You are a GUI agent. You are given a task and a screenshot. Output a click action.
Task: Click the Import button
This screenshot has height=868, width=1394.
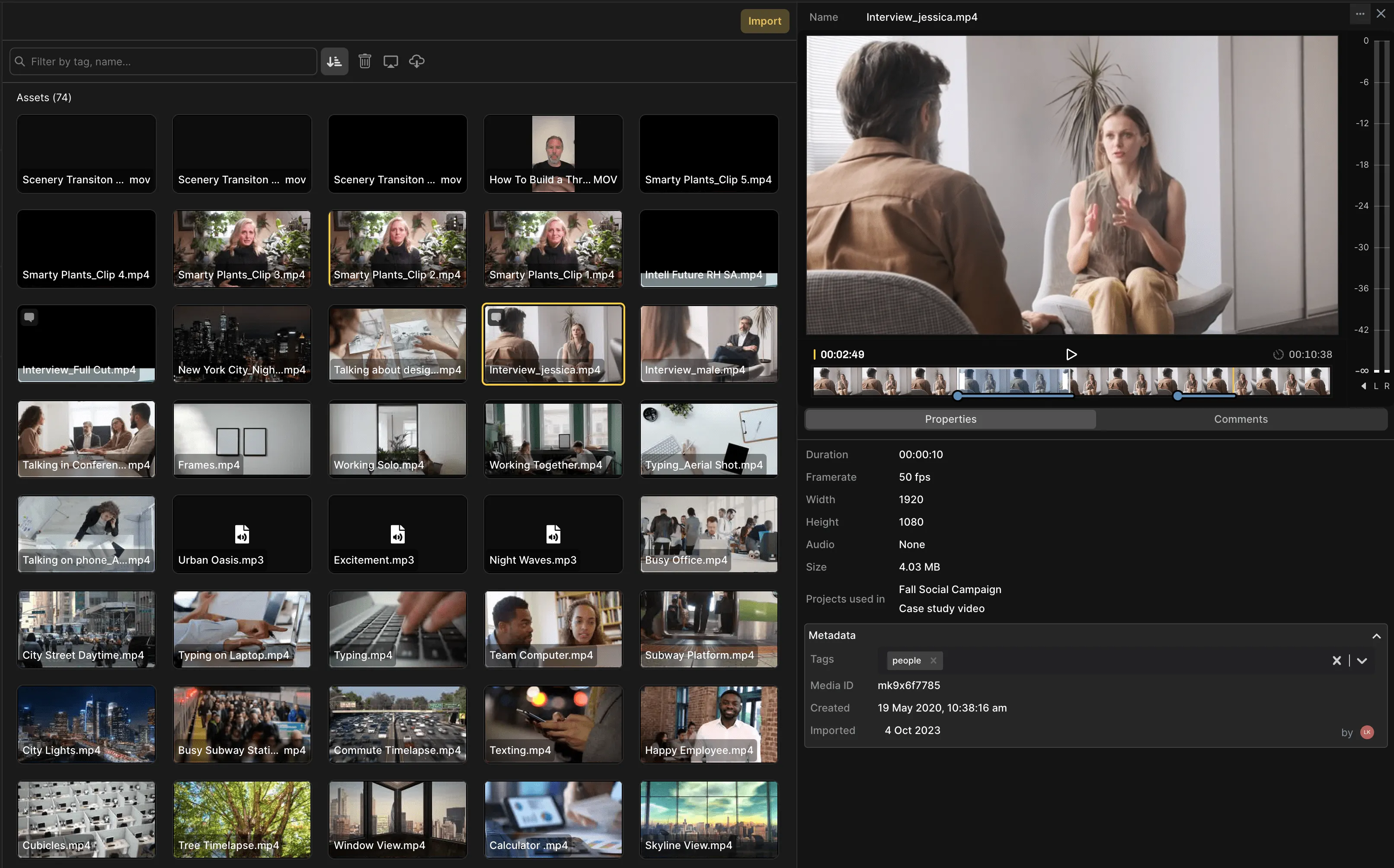click(x=764, y=21)
